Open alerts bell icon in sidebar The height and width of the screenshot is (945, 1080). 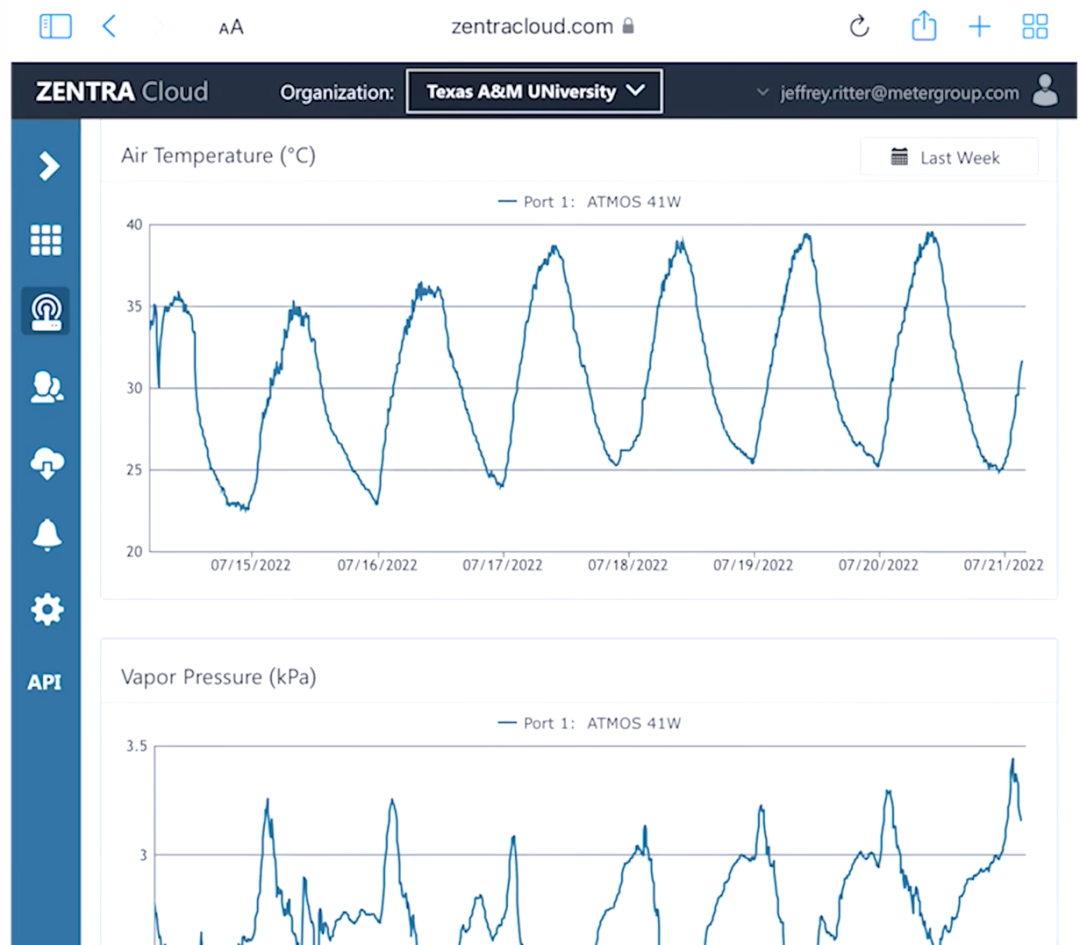46,536
